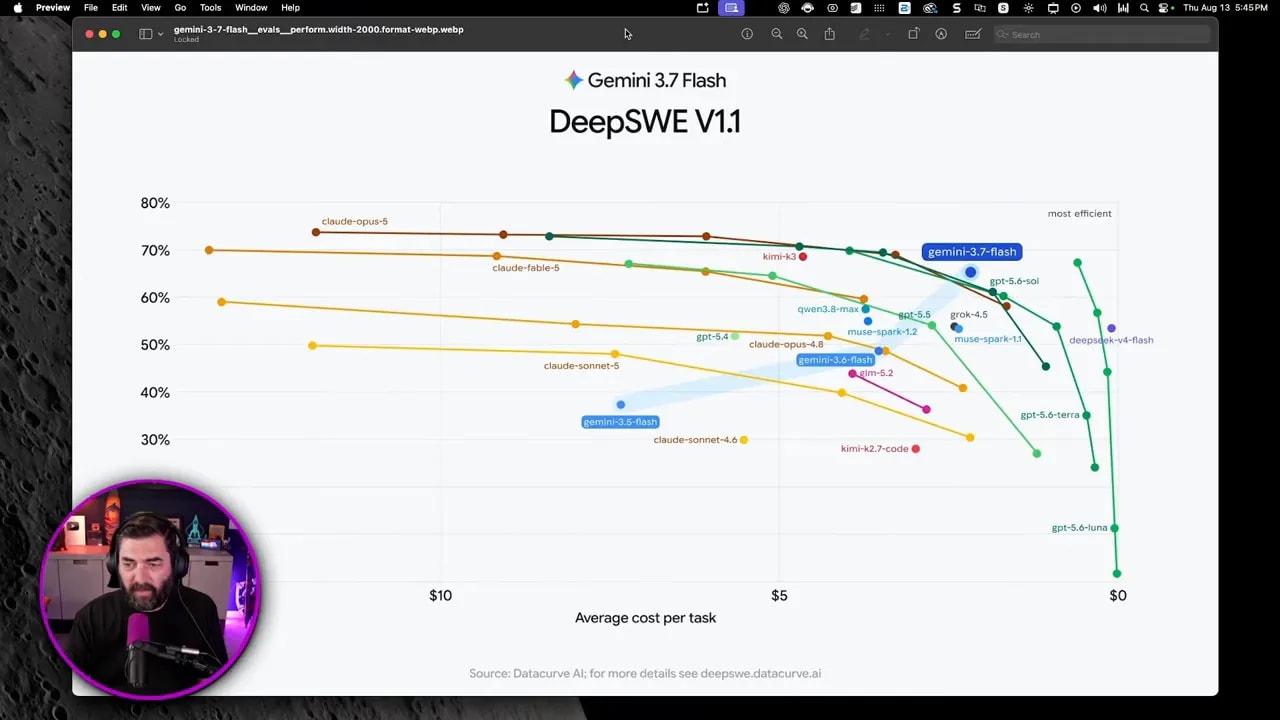Click the minimize window button in Preview
This screenshot has height=720, width=1280.
(102, 34)
